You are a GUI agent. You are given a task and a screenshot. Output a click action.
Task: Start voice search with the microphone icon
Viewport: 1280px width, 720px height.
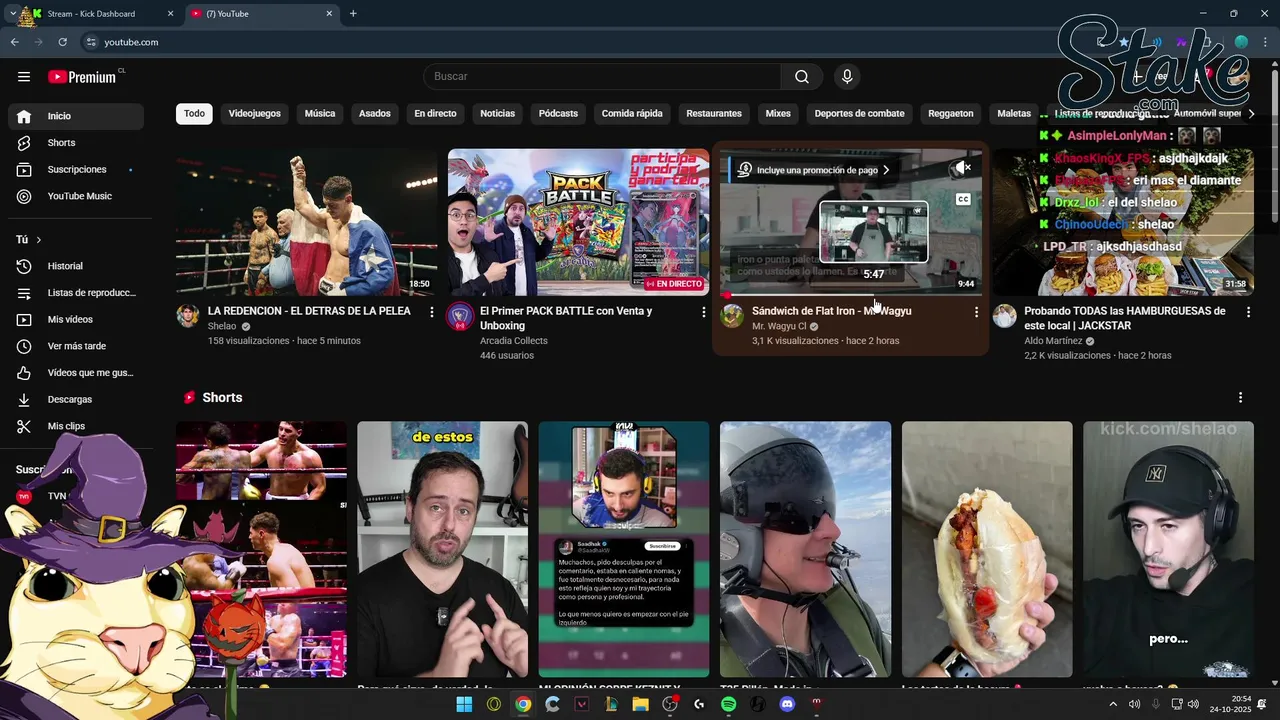847,77
